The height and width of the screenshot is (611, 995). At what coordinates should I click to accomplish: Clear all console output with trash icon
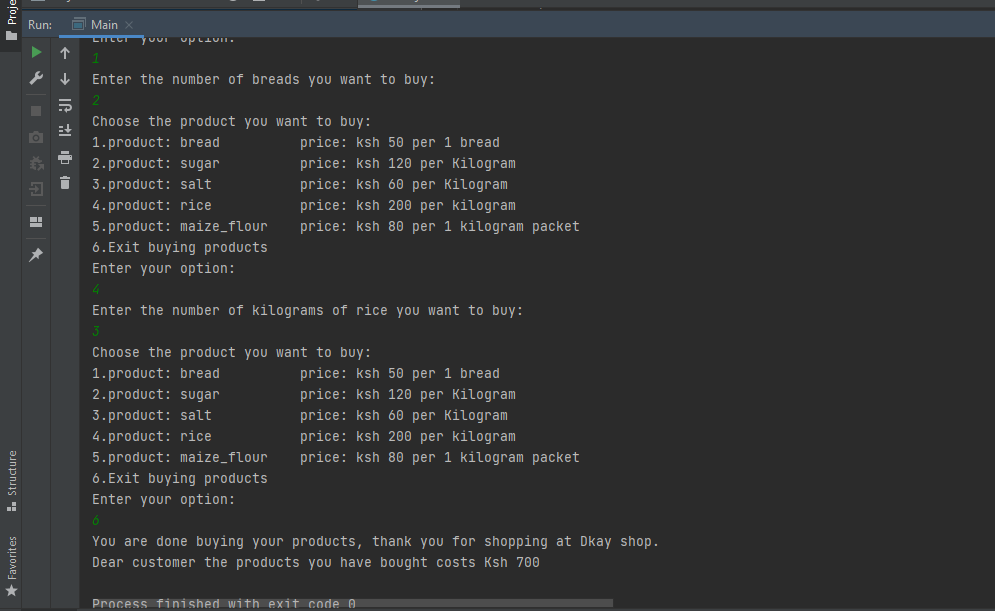[x=66, y=182]
